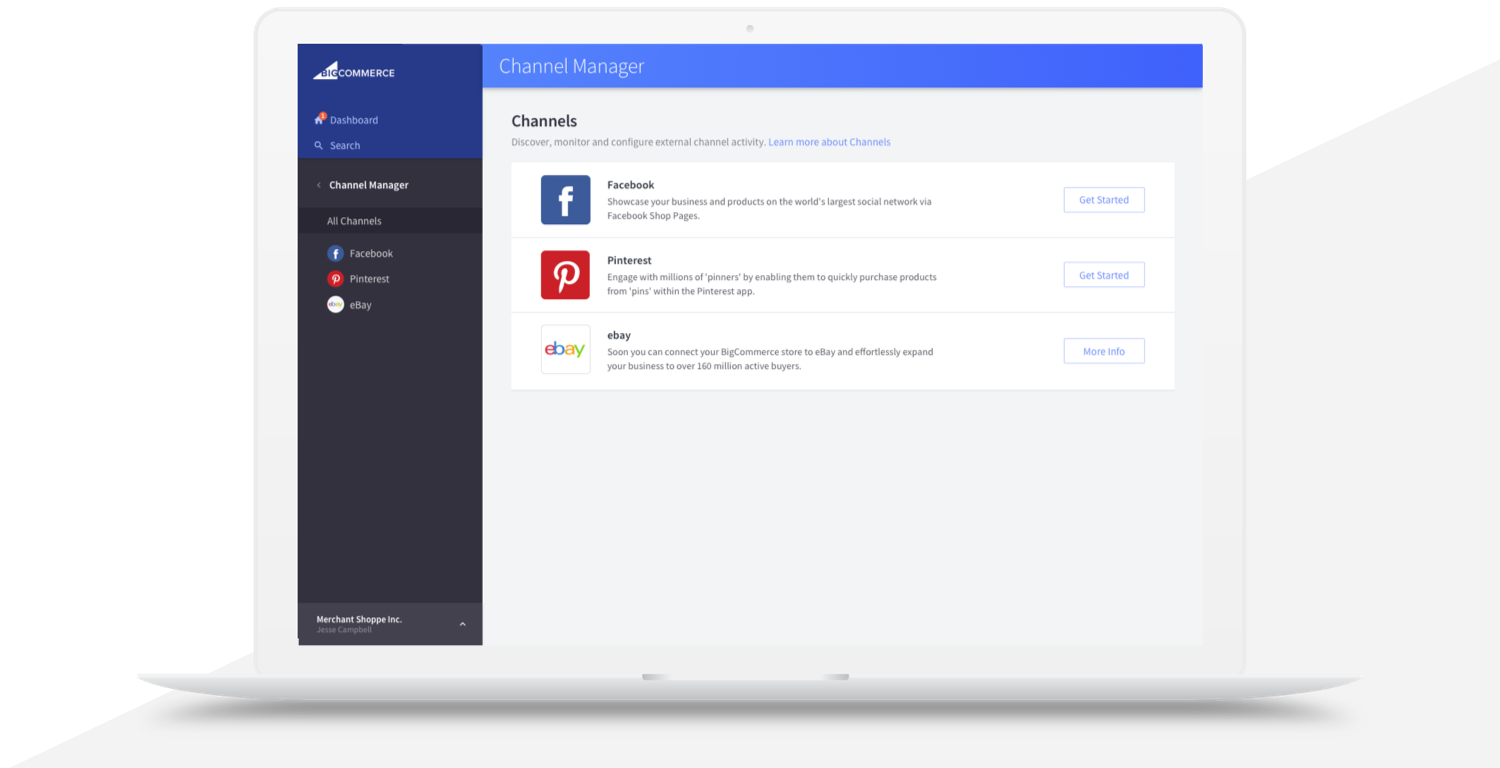Click the Channel Manager sidebar heading
Viewport: 1500px width, 768px height.
pyautogui.click(x=369, y=185)
